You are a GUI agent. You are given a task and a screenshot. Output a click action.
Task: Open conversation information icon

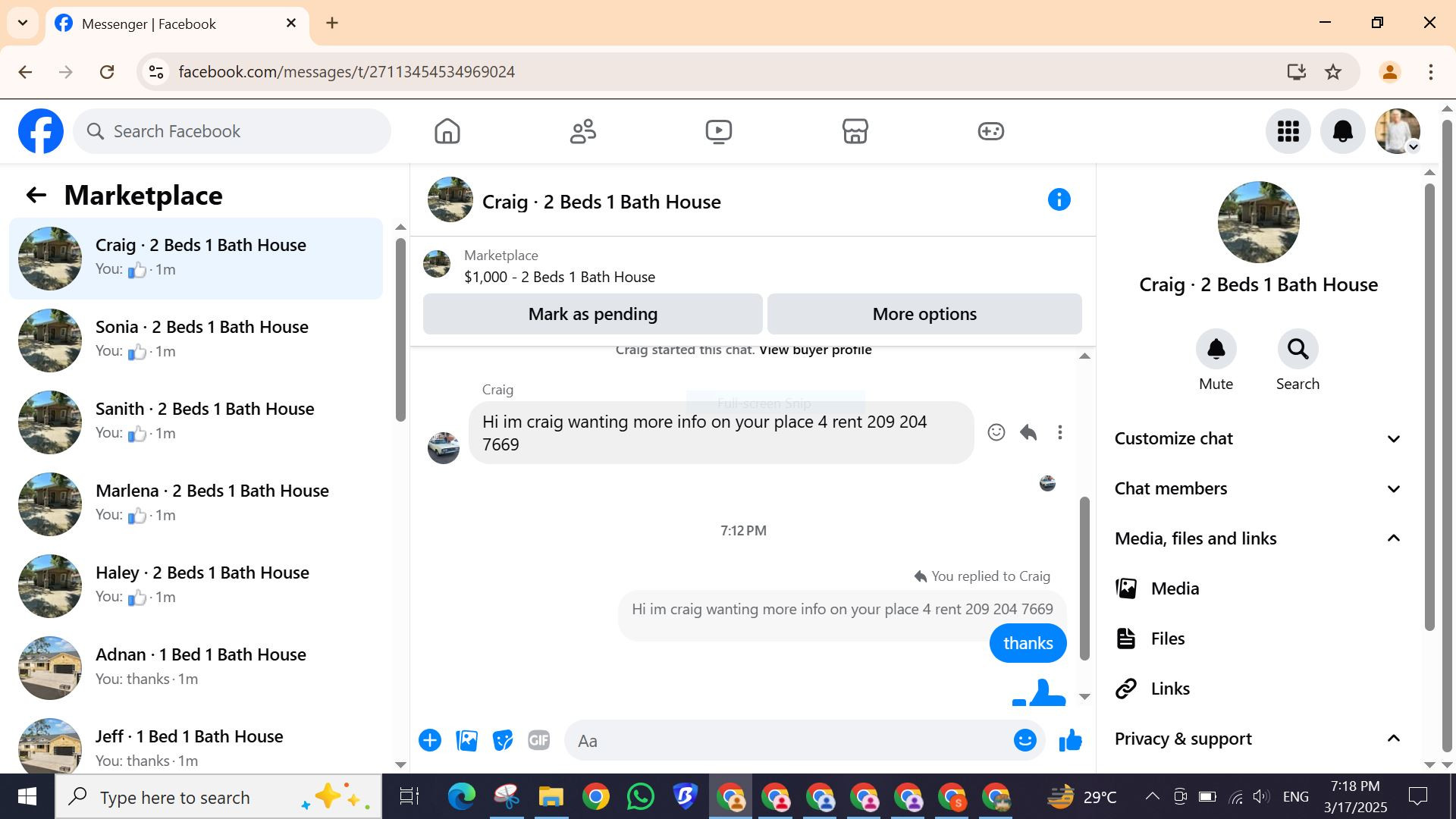1059,199
